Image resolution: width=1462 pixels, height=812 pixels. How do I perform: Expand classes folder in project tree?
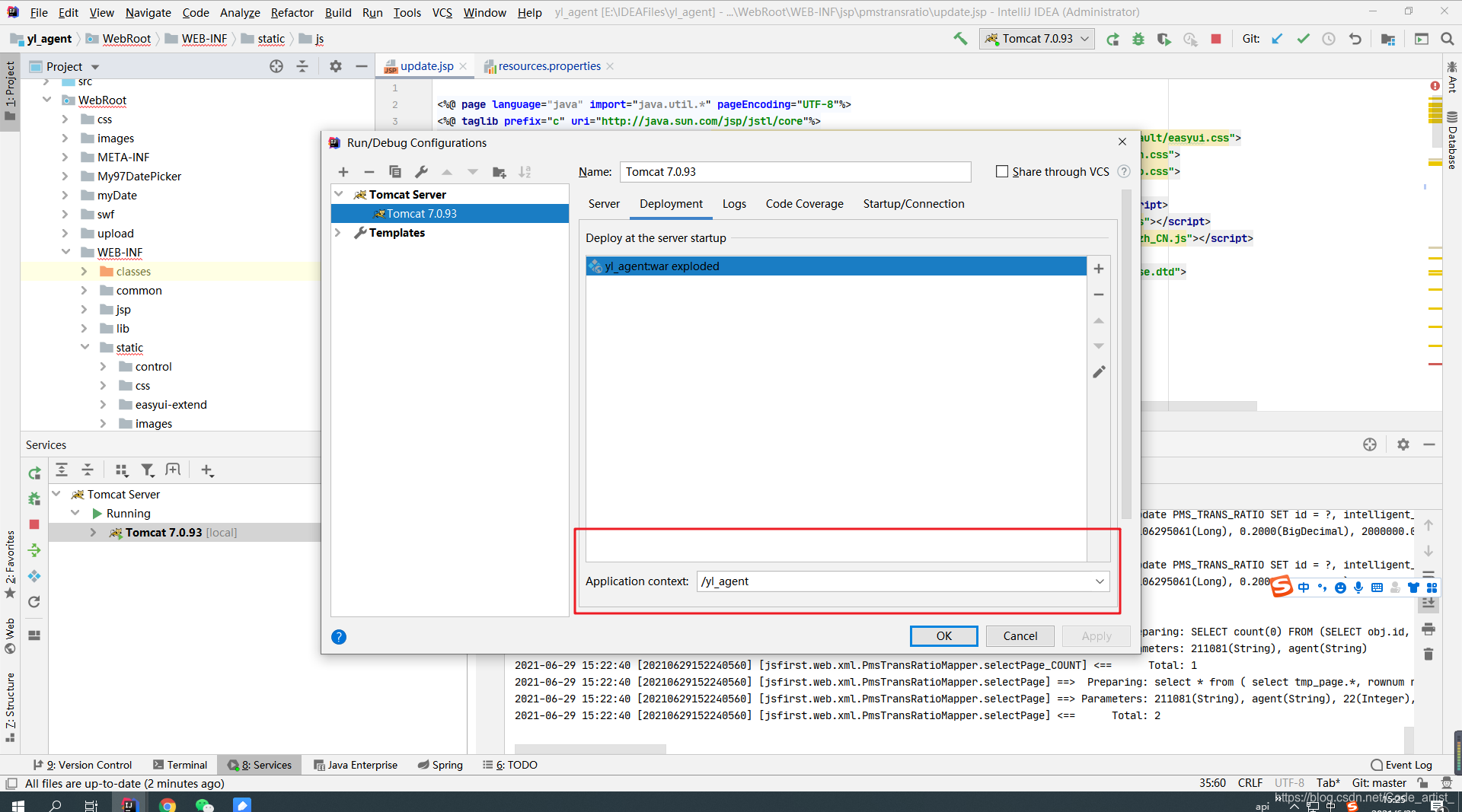click(84, 272)
